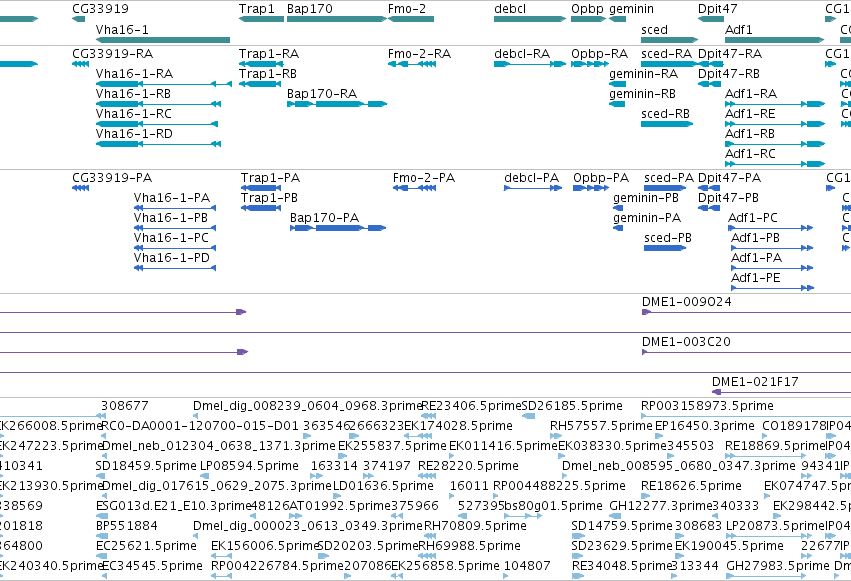This screenshot has height=581, width=851.
Task: Click EST GH12277.3prime
Action: (x=661, y=507)
